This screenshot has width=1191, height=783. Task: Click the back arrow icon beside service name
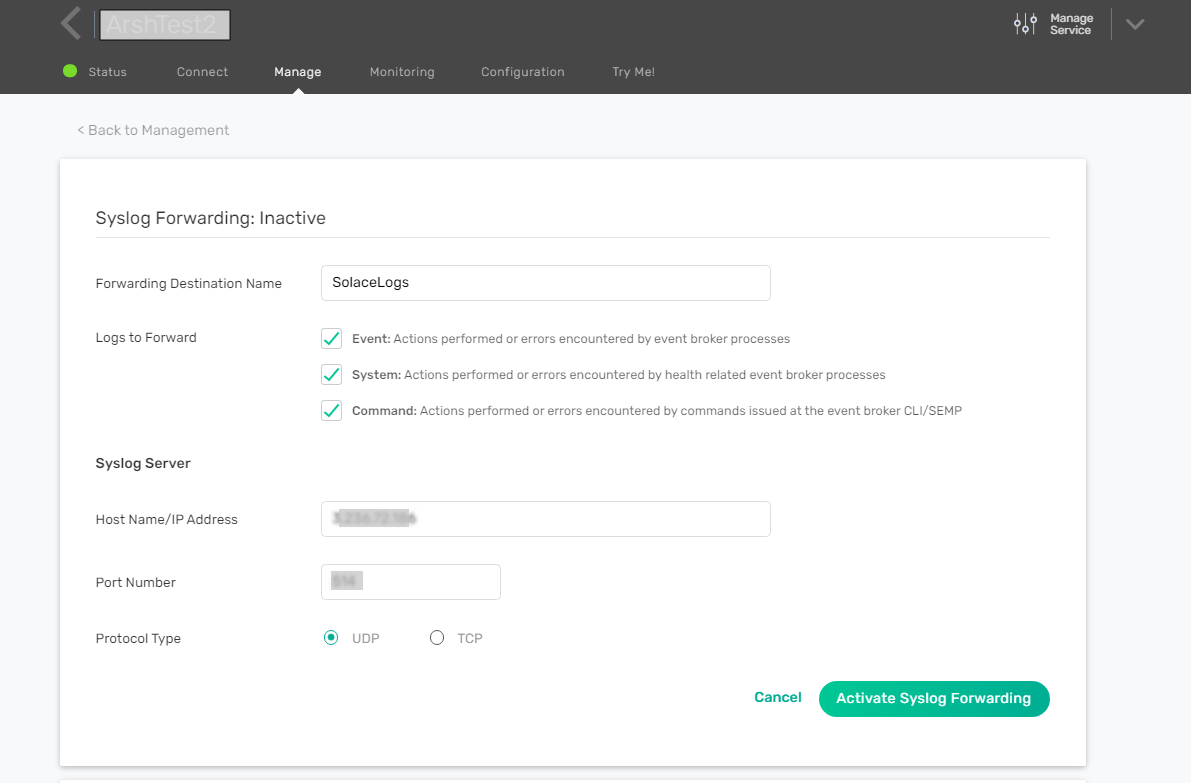coord(70,24)
